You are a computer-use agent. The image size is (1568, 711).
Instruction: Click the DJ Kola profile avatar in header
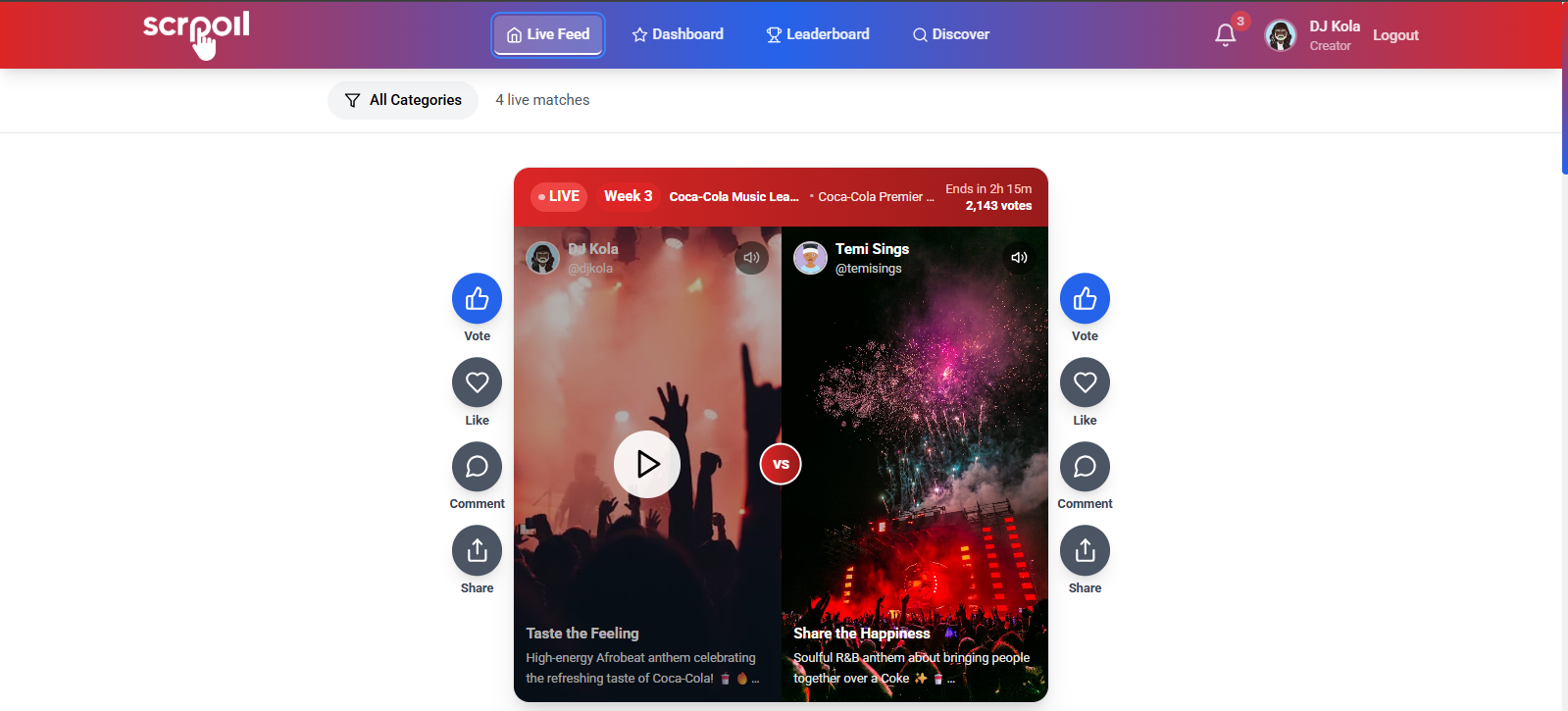(1281, 35)
